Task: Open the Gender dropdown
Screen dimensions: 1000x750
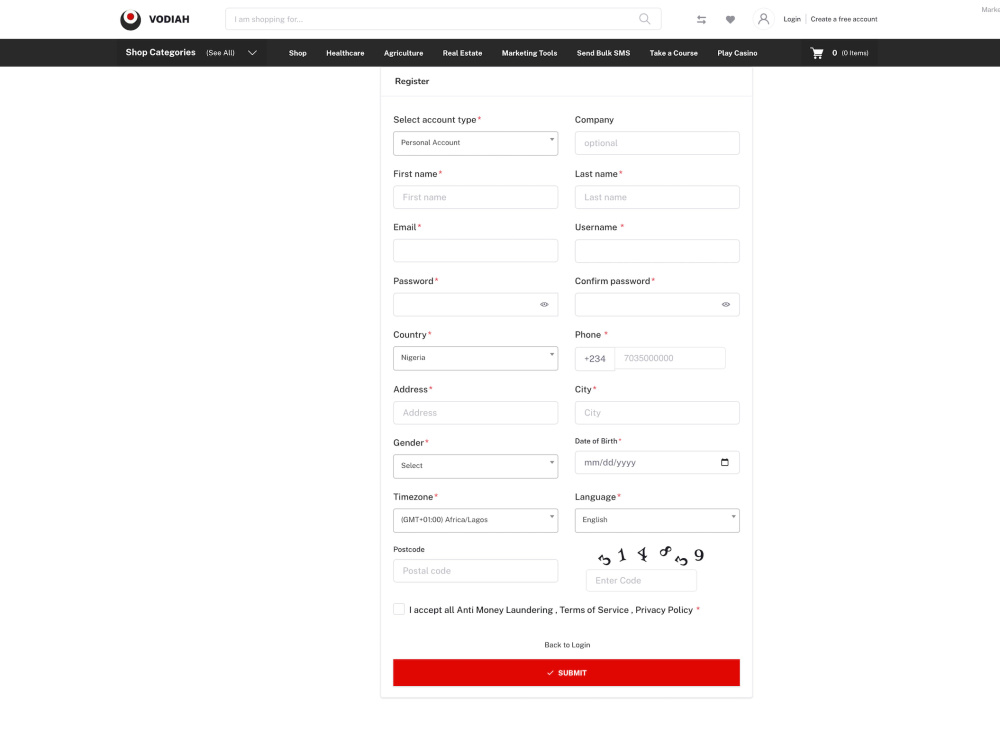Action: (x=475, y=466)
